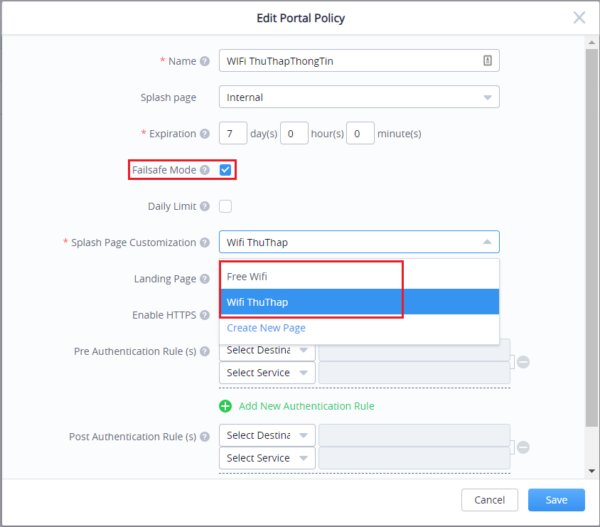Remove the Post Authentication rule with minus icon

click(523, 447)
